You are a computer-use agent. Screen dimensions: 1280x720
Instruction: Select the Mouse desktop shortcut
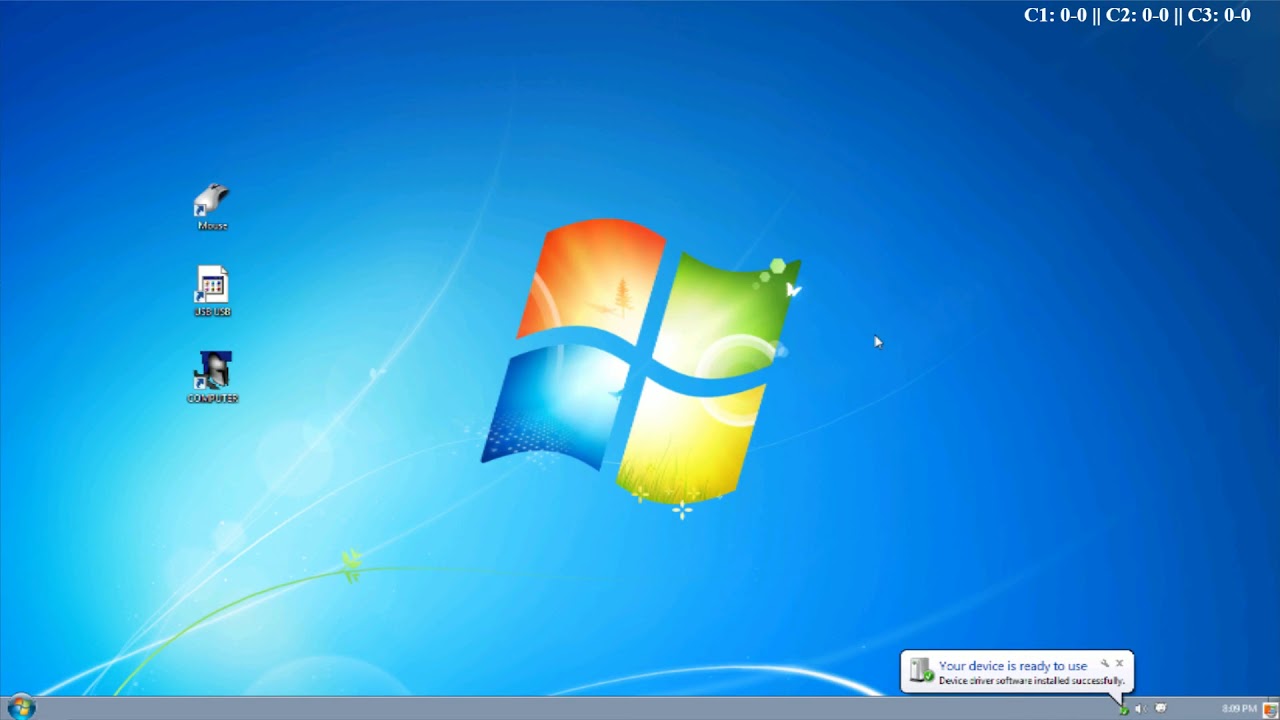(212, 207)
